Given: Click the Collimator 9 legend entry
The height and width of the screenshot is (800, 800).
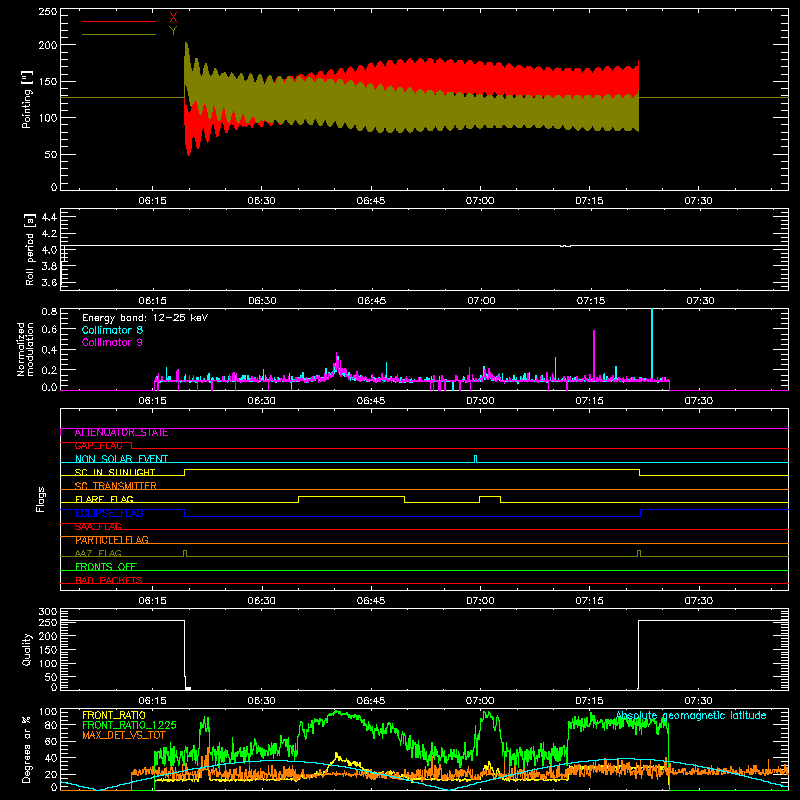Looking at the screenshot, I should tap(112, 342).
